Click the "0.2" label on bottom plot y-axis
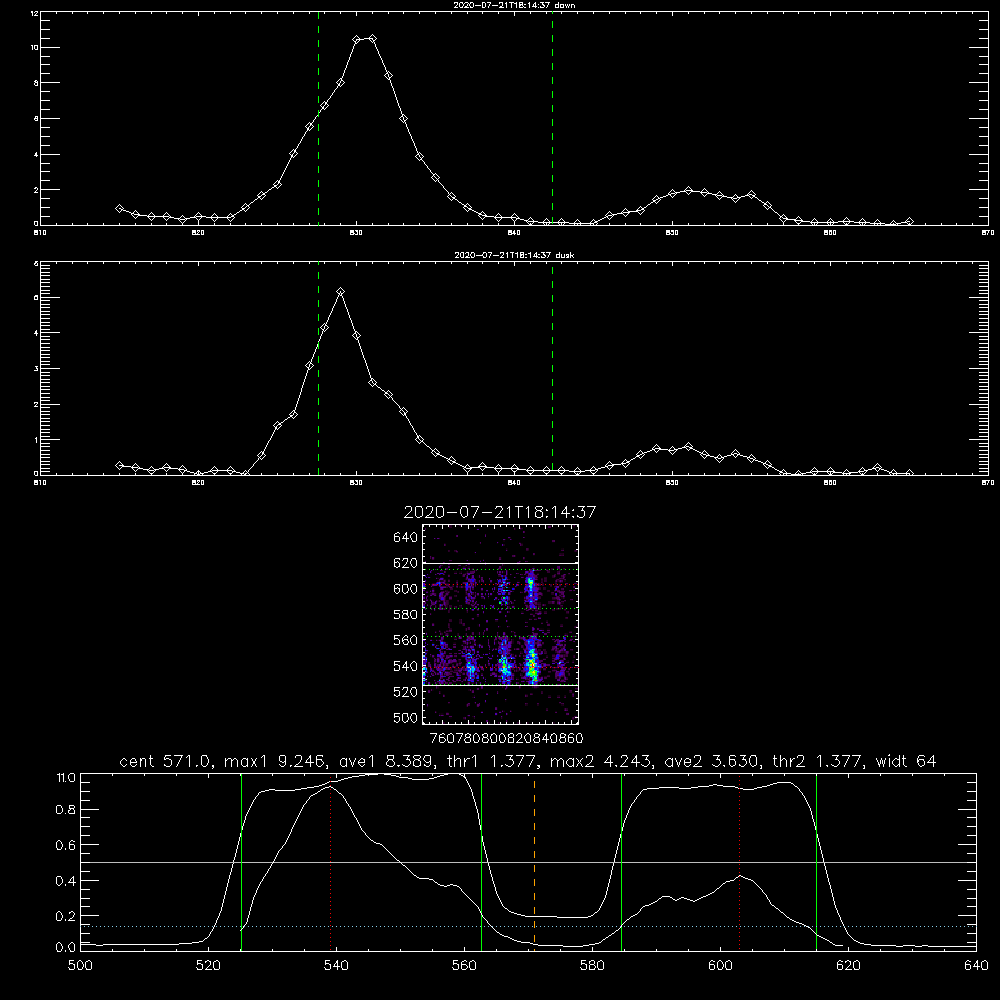 click(x=66, y=916)
